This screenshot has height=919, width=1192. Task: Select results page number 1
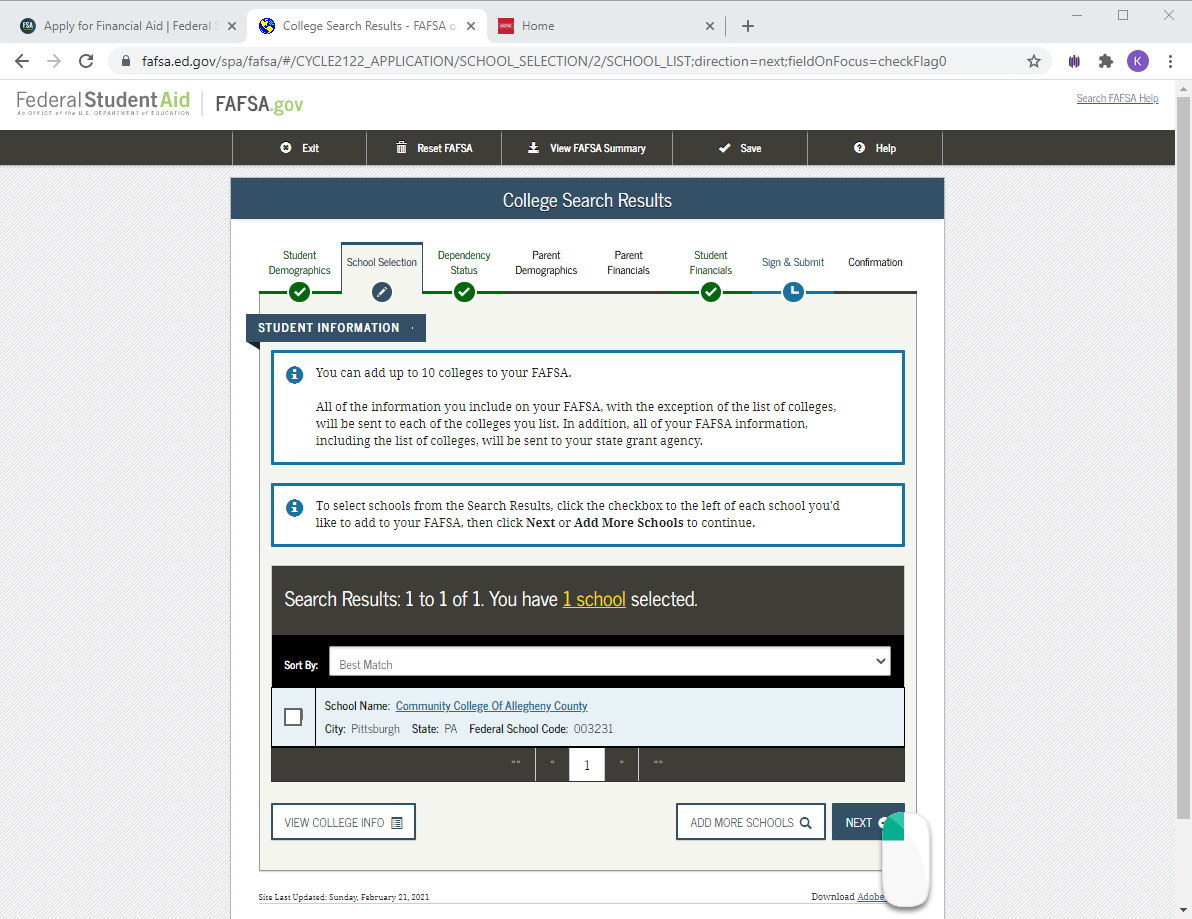[x=587, y=765]
